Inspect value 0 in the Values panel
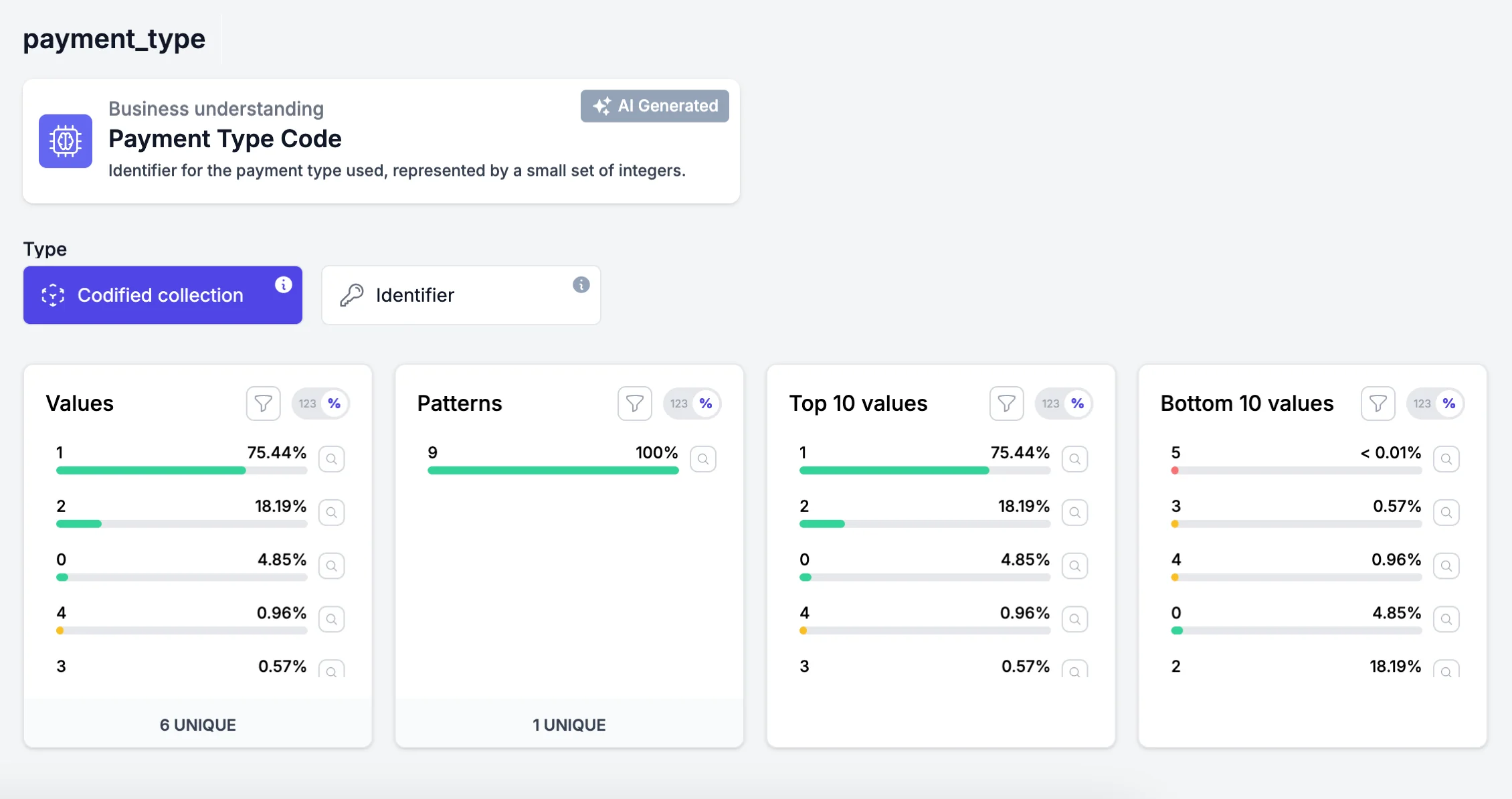Image resolution: width=1512 pixels, height=799 pixels. 331,565
